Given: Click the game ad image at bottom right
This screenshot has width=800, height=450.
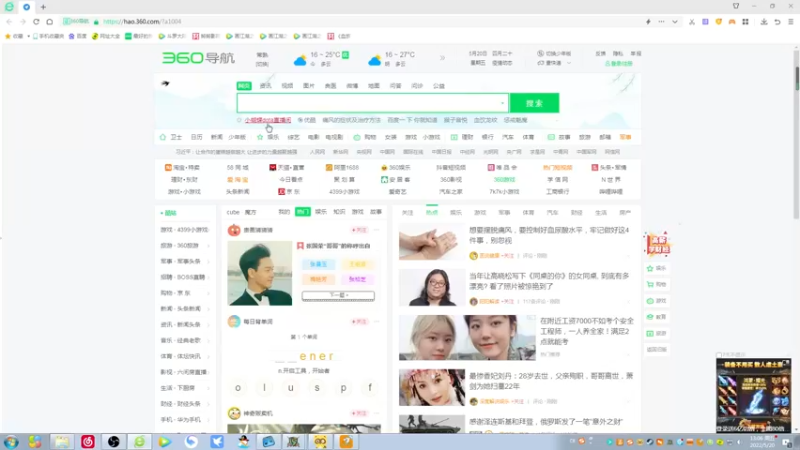Looking at the screenshot, I should (x=753, y=395).
